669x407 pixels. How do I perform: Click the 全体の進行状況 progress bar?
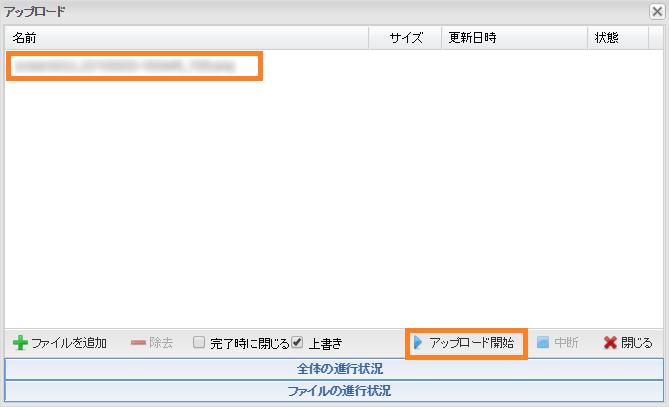[334, 369]
